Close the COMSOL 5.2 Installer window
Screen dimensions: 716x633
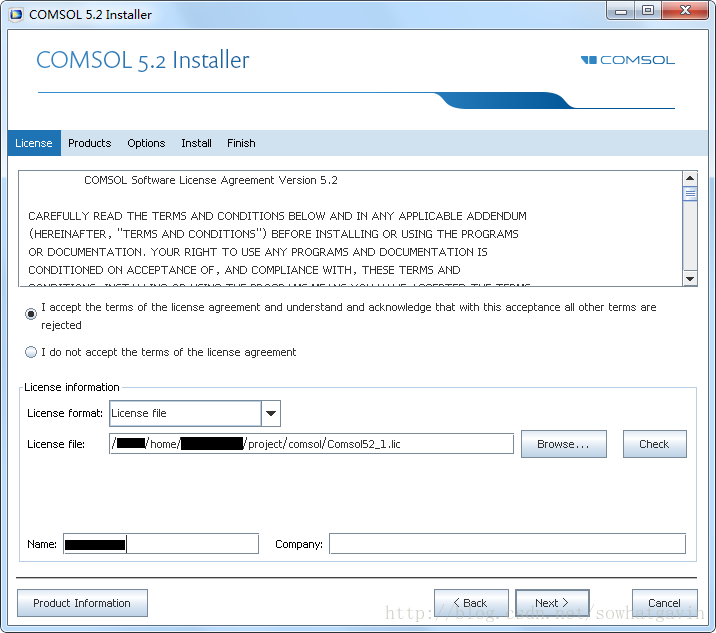(684, 11)
